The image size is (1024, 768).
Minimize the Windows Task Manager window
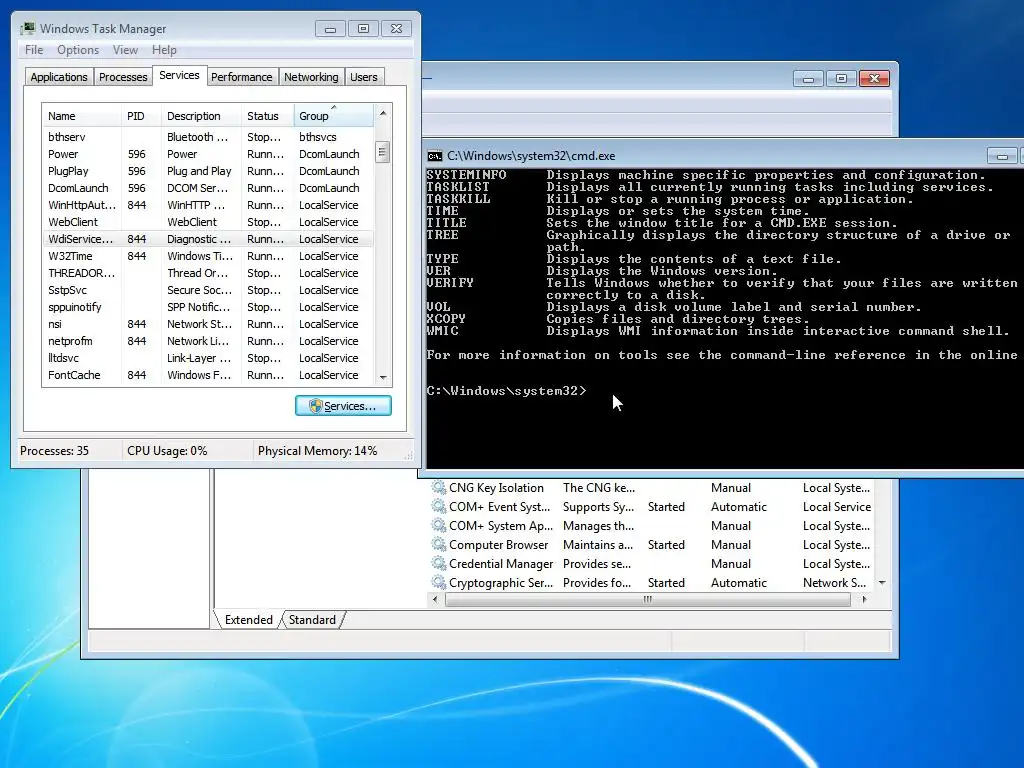(x=330, y=29)
